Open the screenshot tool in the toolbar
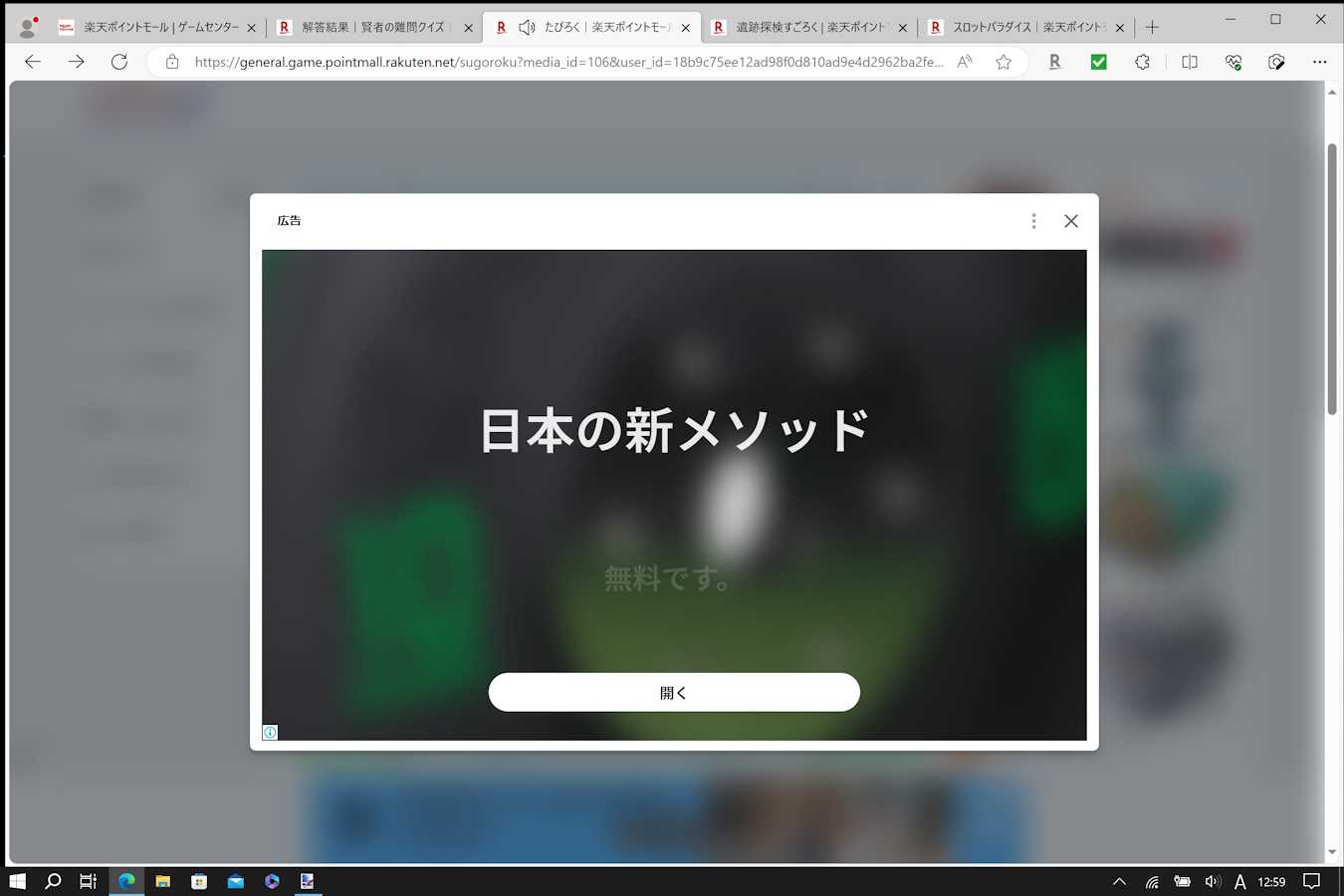Viewport: 1344px width, 896px height. pos(1276,62)
